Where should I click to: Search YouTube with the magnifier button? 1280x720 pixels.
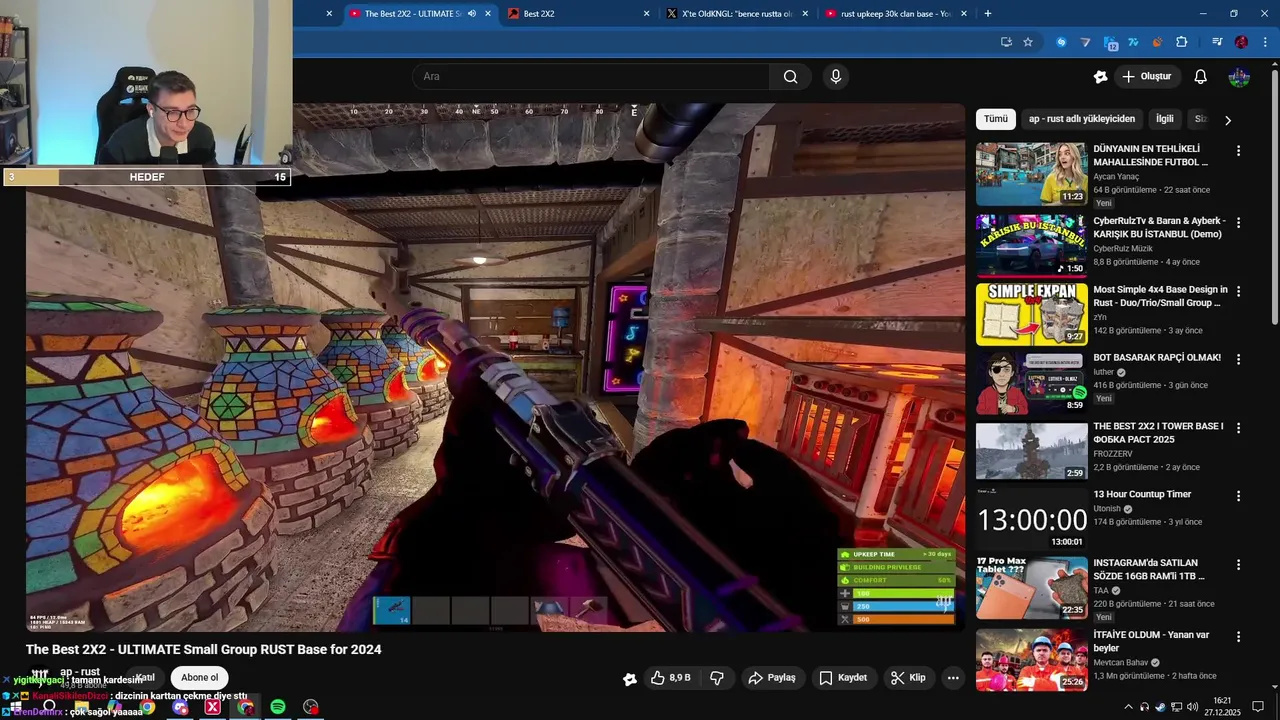coord(790,77)
